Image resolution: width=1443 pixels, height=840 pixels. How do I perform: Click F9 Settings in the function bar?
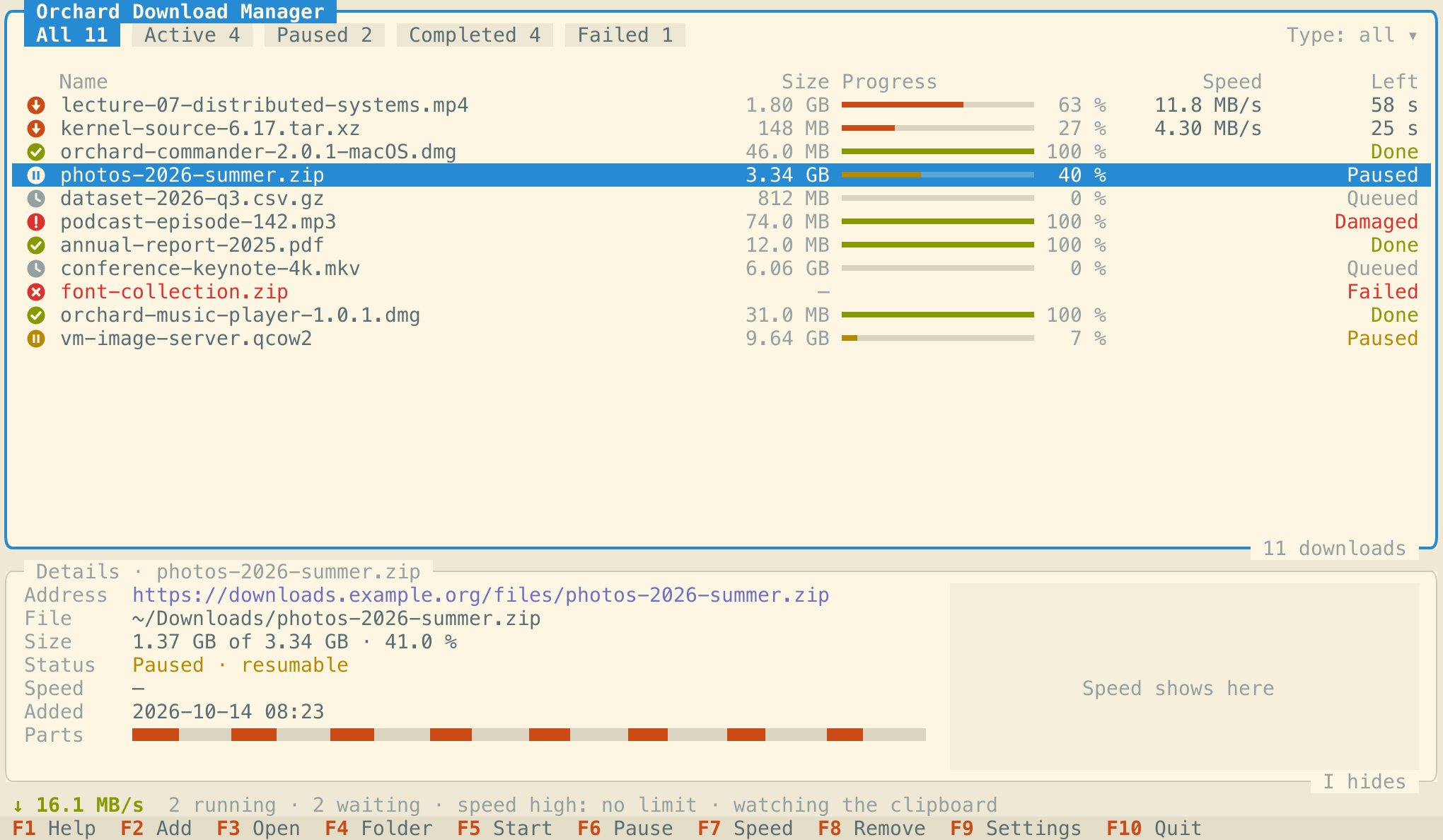(x=1016, y=829)
